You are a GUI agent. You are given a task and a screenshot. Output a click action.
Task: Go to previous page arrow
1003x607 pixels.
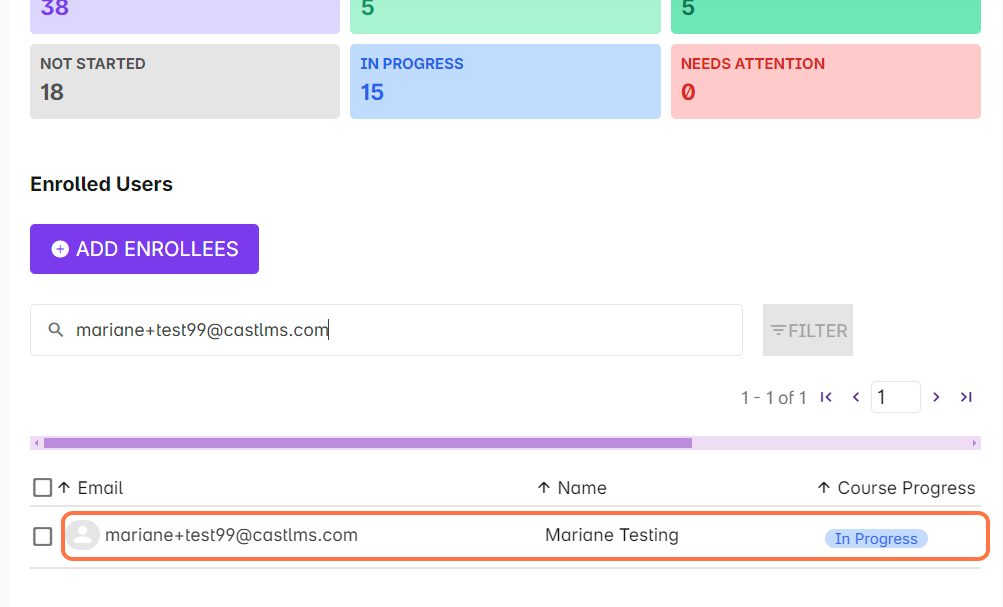(x=856, y=397)
